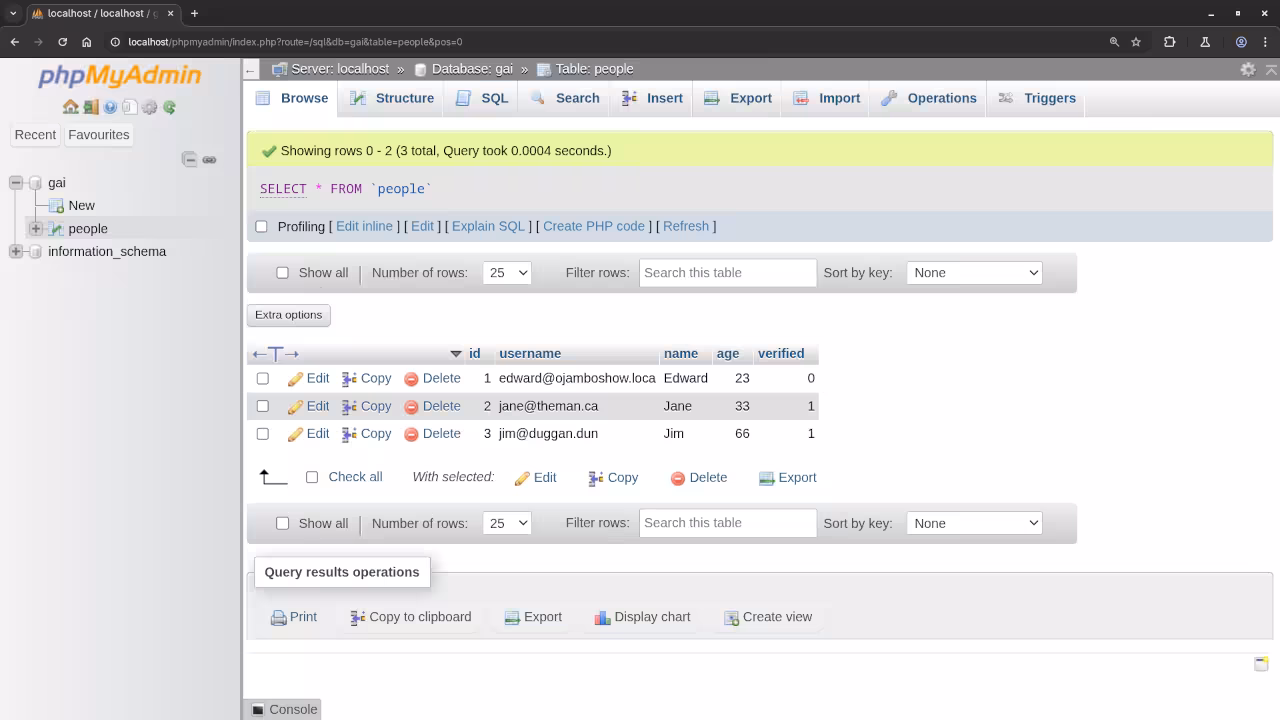The image size is (1280, 720).
Task: Click the Display chart icon
Action: 602,618
